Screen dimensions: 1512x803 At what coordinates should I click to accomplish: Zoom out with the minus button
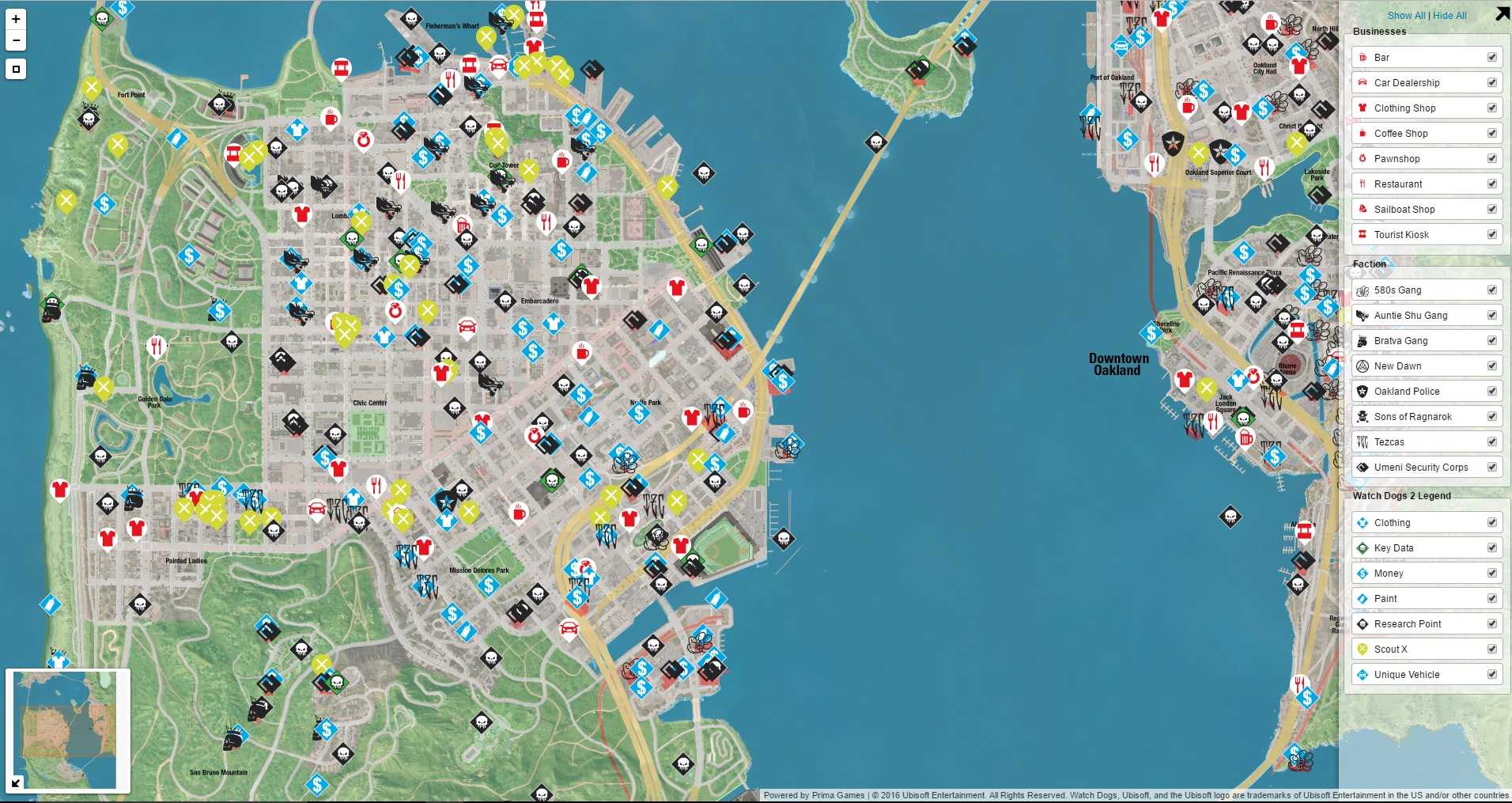16,40
